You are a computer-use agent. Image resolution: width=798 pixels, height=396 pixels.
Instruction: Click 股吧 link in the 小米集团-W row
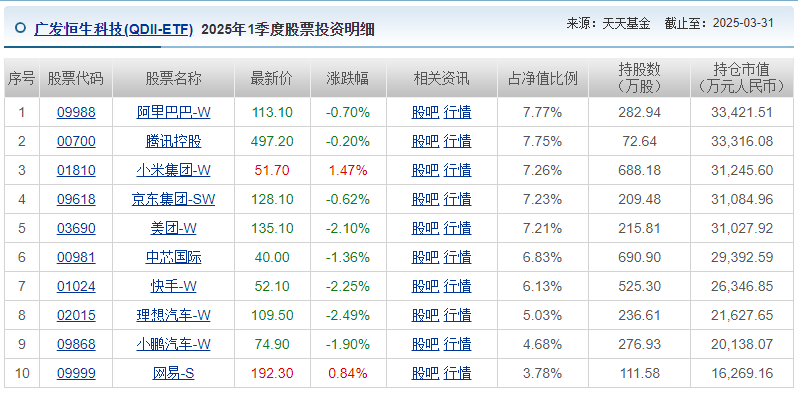tap(425, 170)
